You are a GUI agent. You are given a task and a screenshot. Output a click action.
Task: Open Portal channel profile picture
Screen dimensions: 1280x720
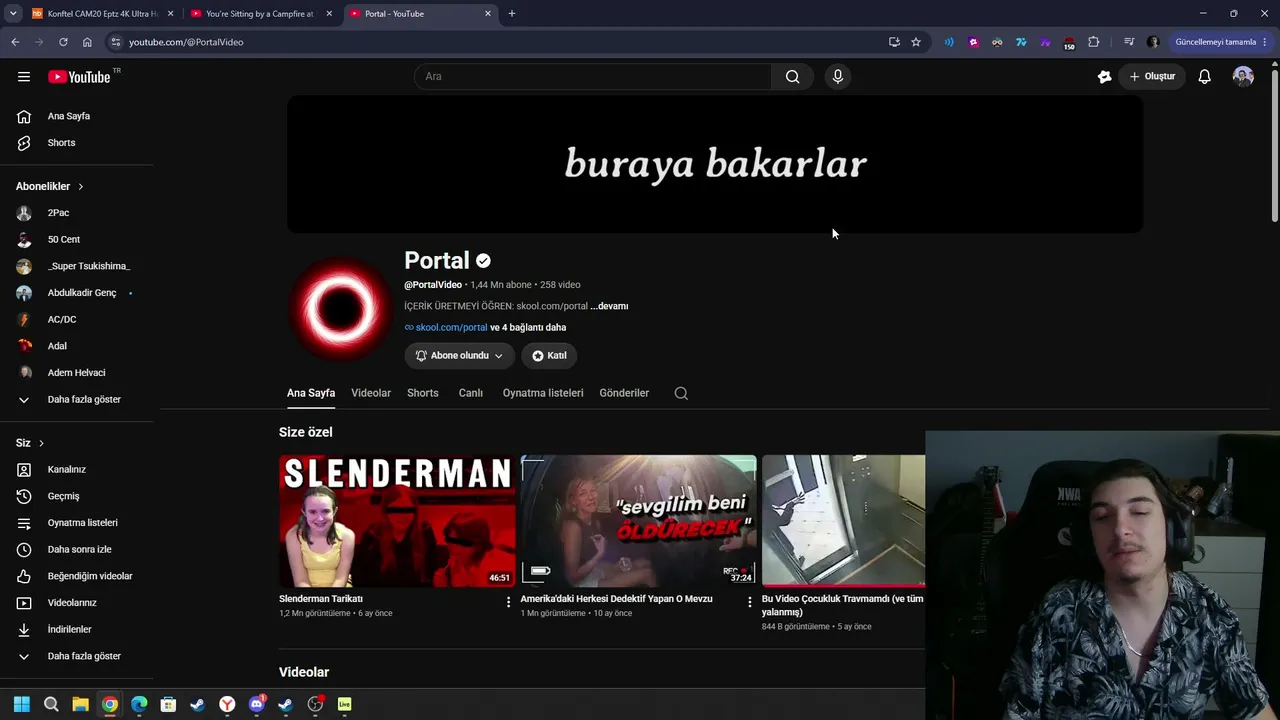[x=340, y=309]
